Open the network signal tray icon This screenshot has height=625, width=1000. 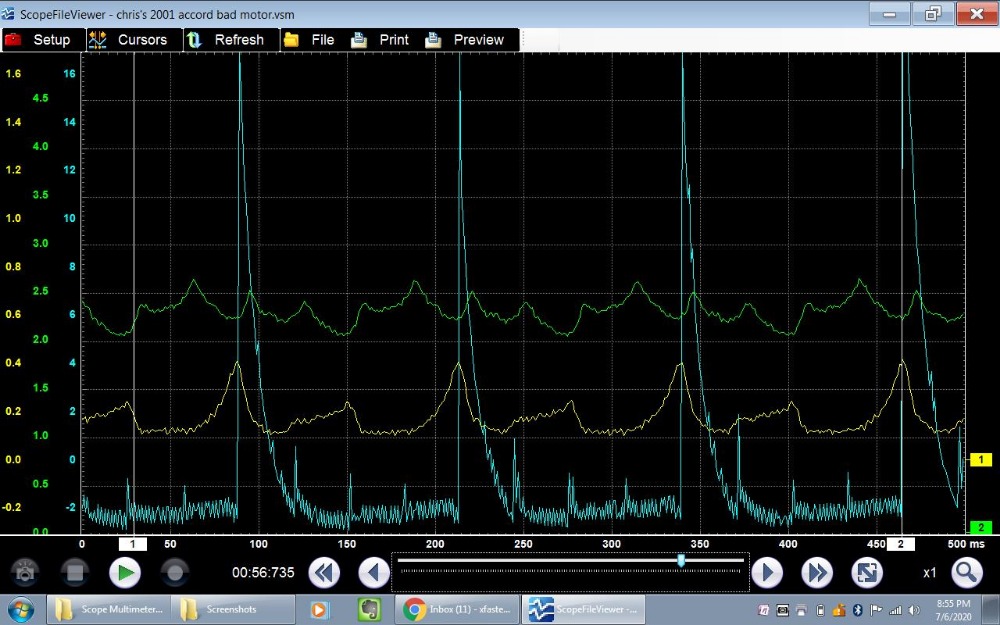tap(895, 611)
